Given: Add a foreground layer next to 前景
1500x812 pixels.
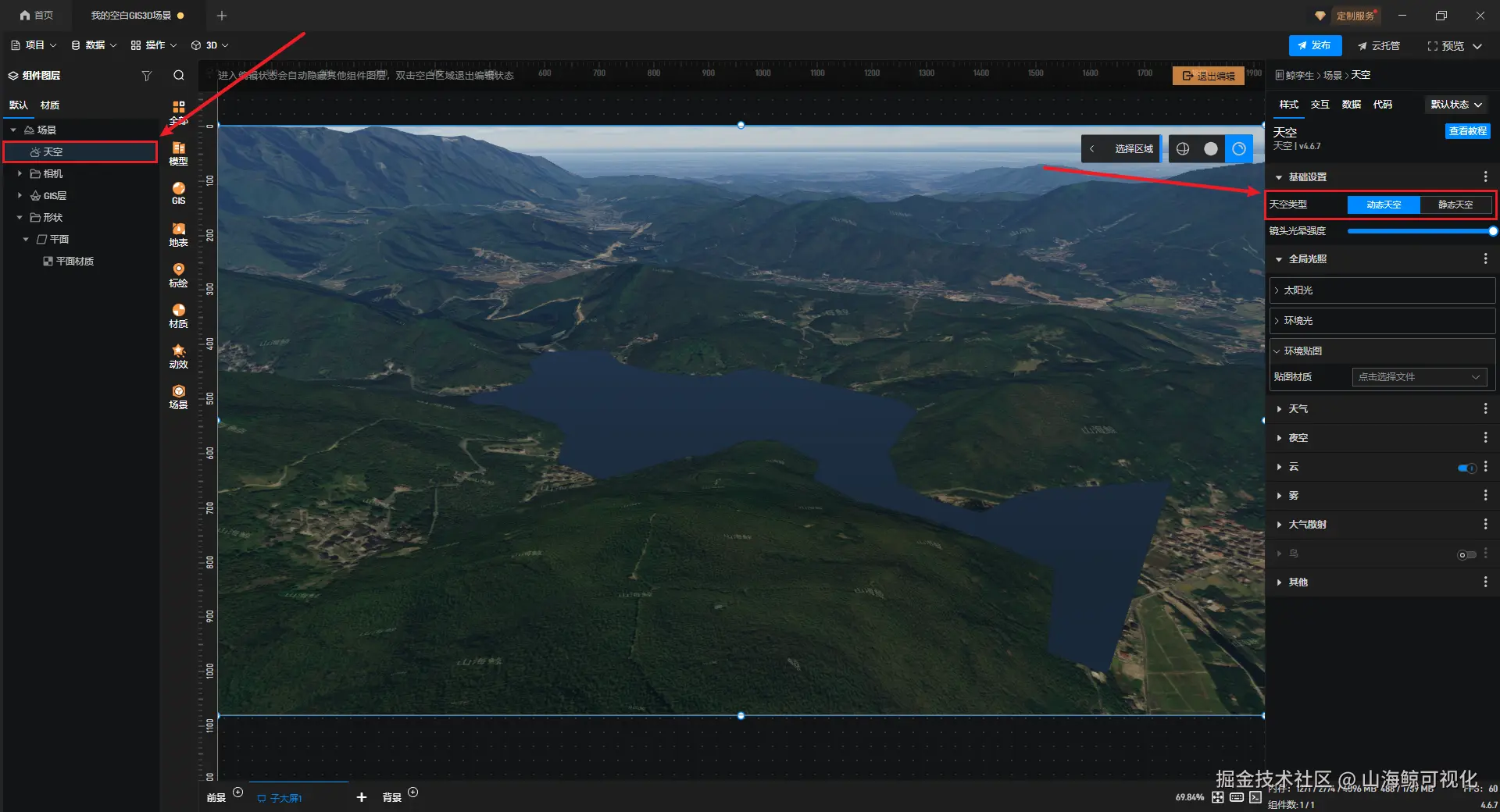Looking at the screenshot, I should click(x=238, y=792).
